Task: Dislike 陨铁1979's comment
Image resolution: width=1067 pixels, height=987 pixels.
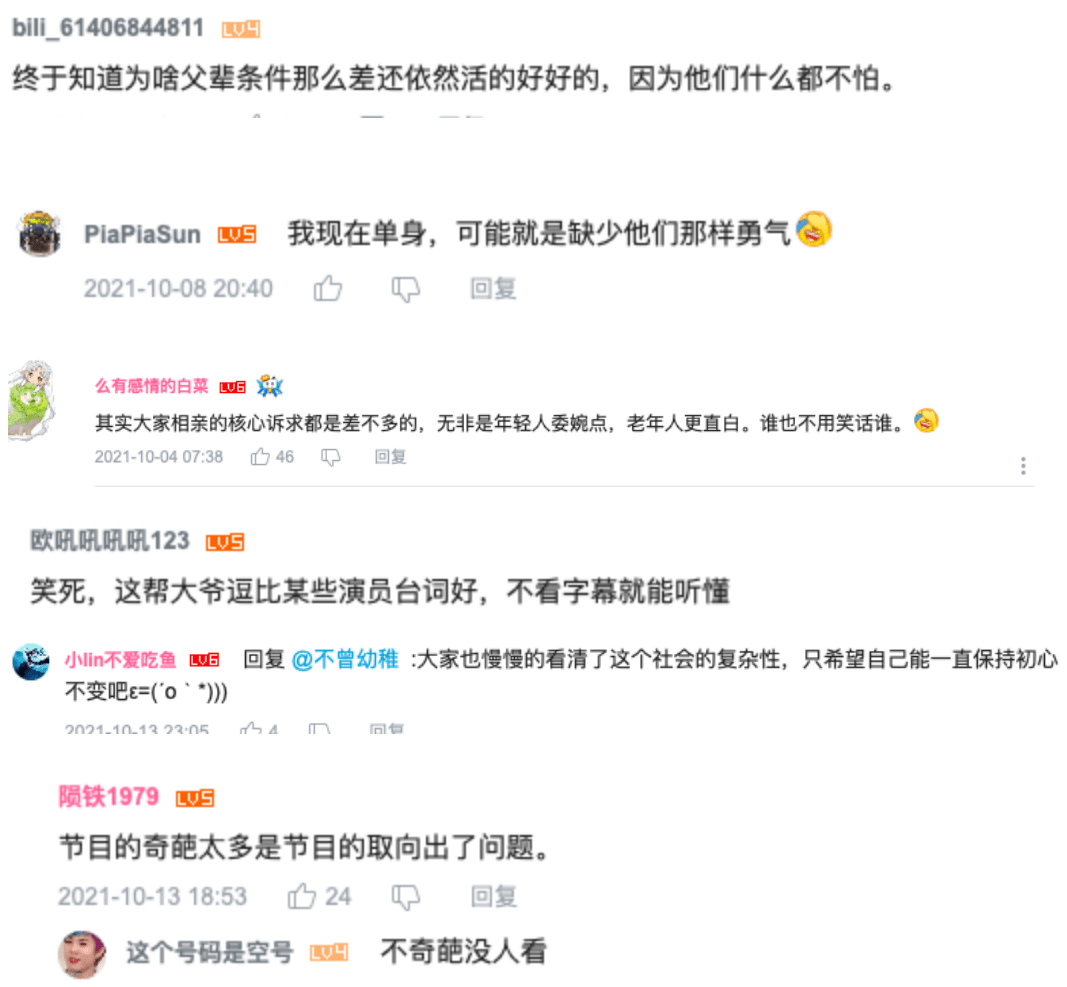Action: click(x=406, y=897)
